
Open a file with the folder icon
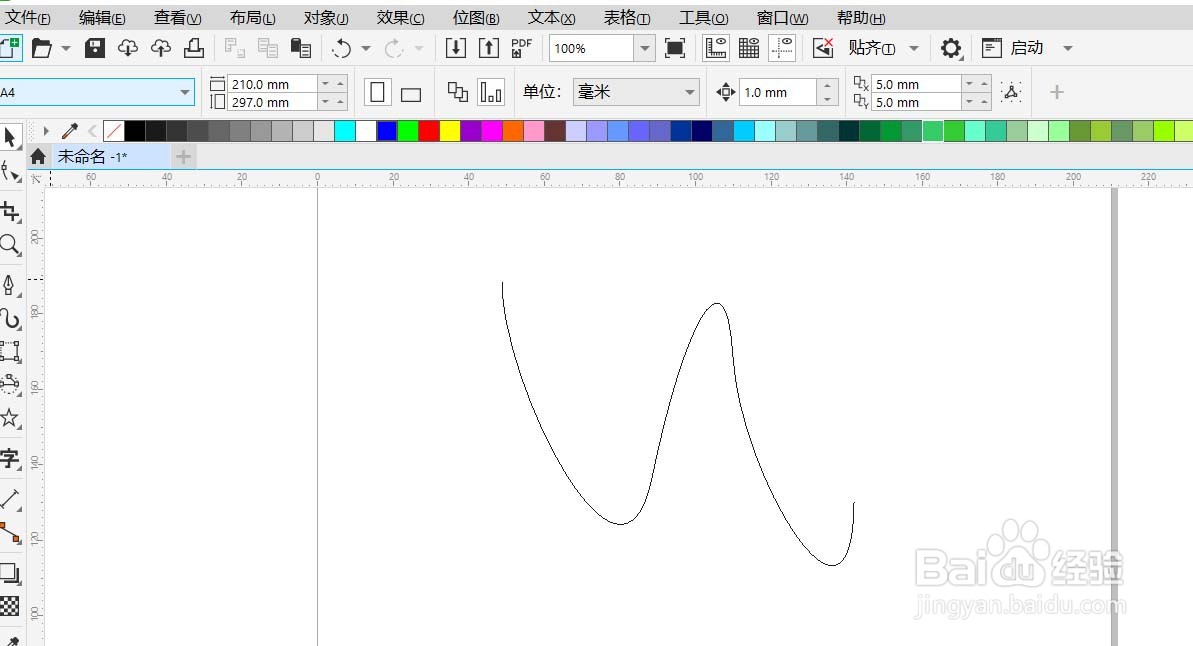[42, 49]
